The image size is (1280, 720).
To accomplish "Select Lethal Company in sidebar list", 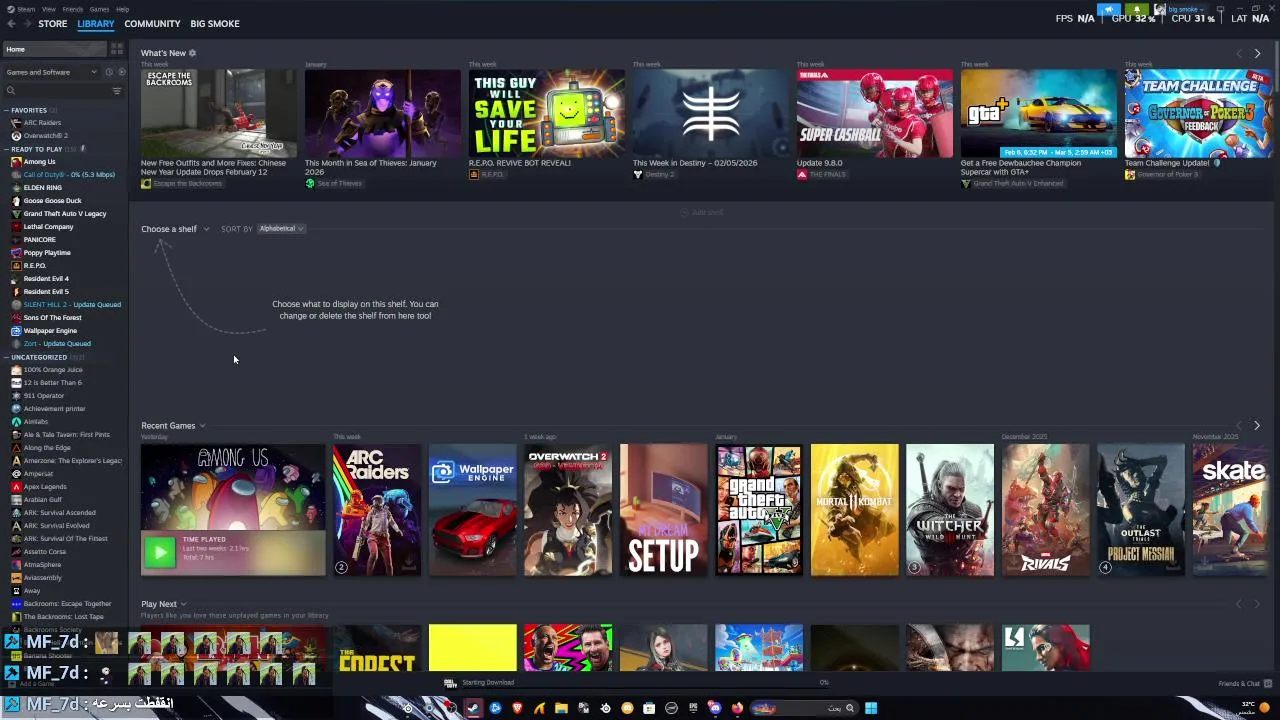I will [x=49, y=227].
